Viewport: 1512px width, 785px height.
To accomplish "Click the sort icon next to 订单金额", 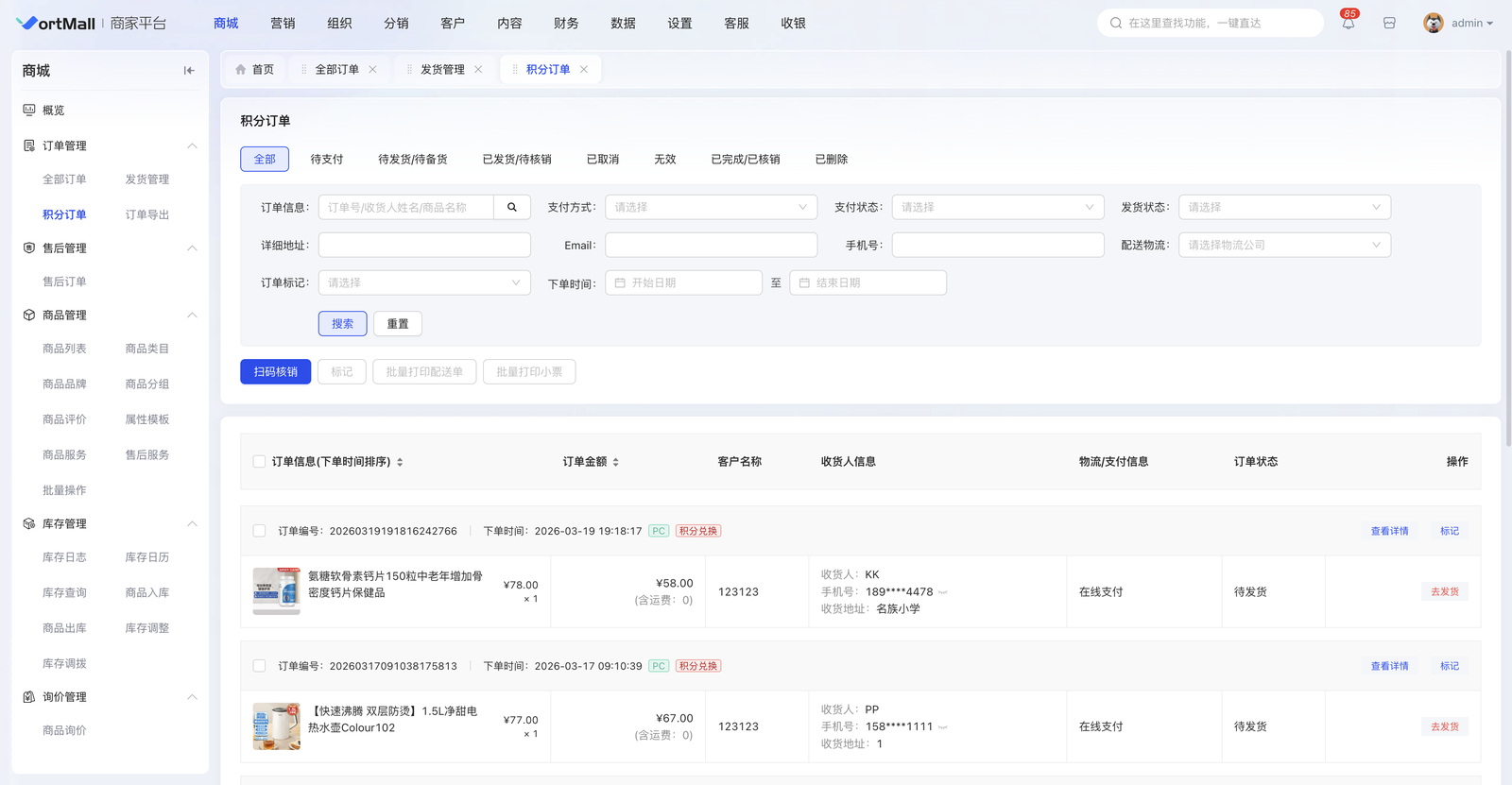I will tap(616, 462).
